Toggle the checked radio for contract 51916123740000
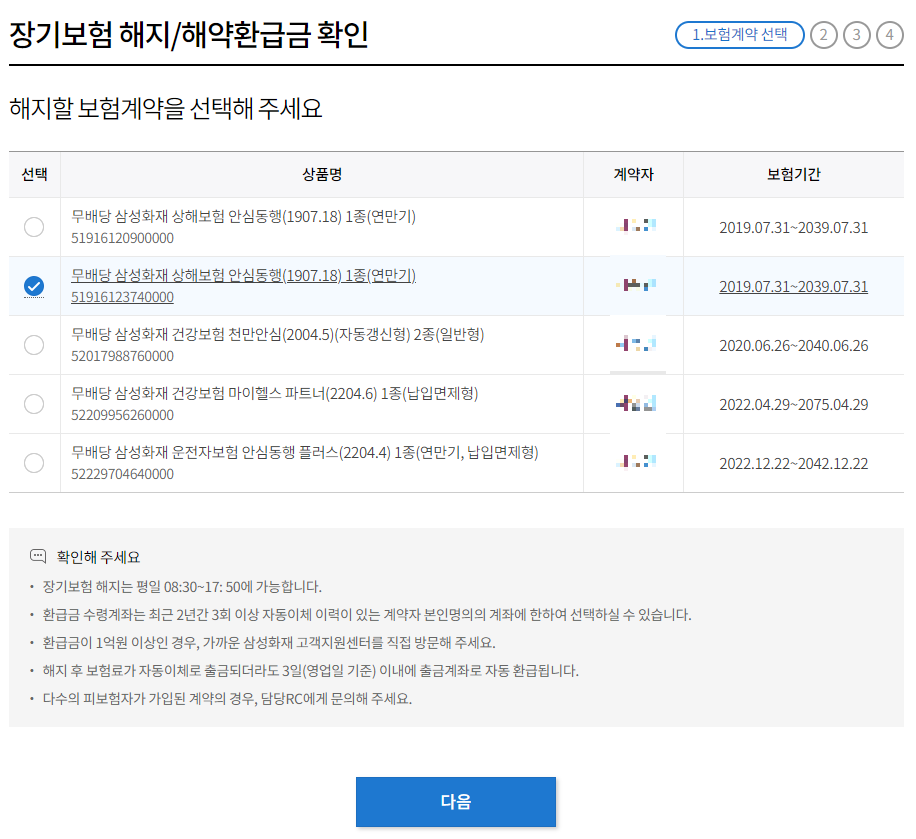Viewport: 916px width, 839px height. click(x=34, y=286)
